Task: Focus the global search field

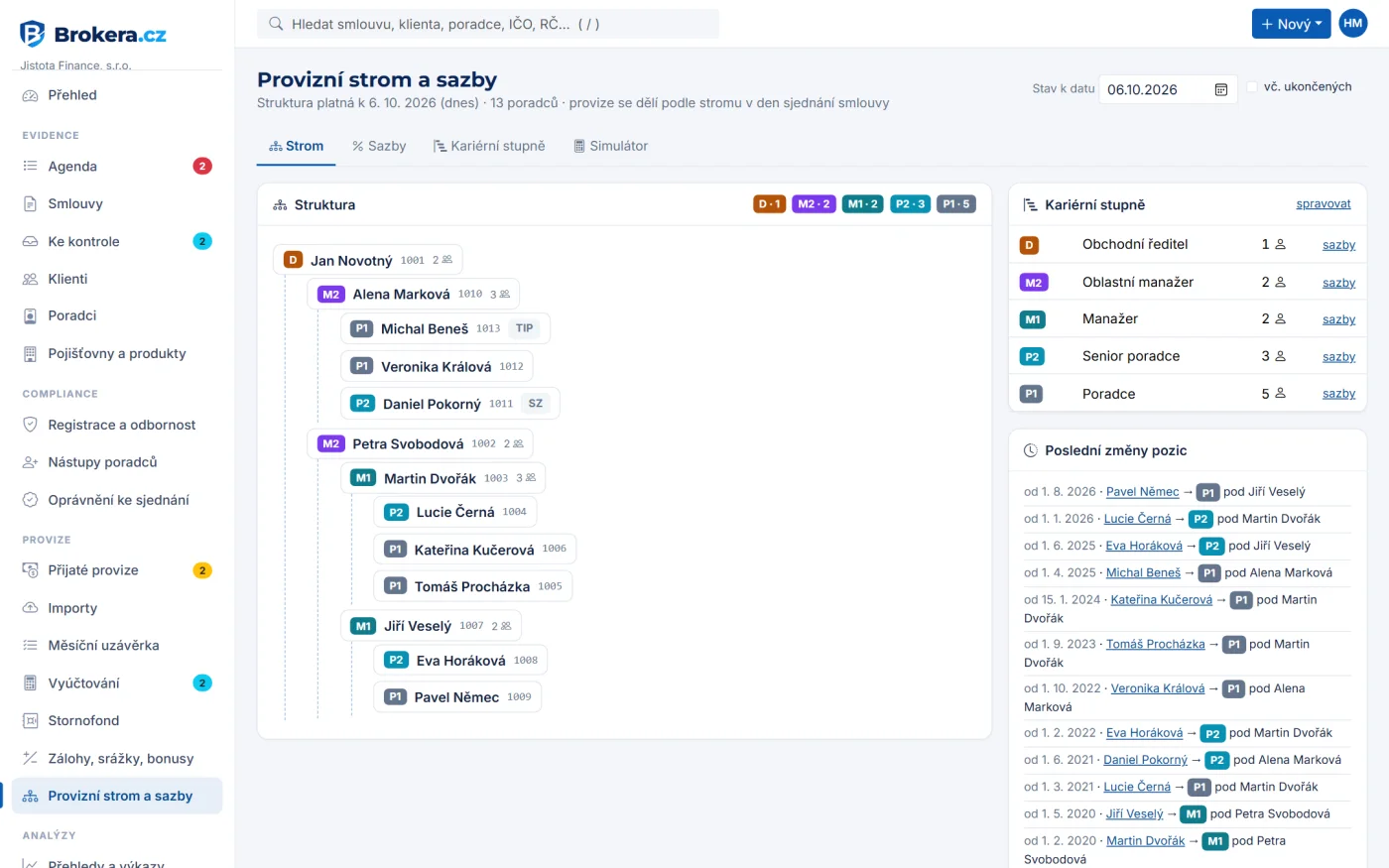Action: pos(488,24)
